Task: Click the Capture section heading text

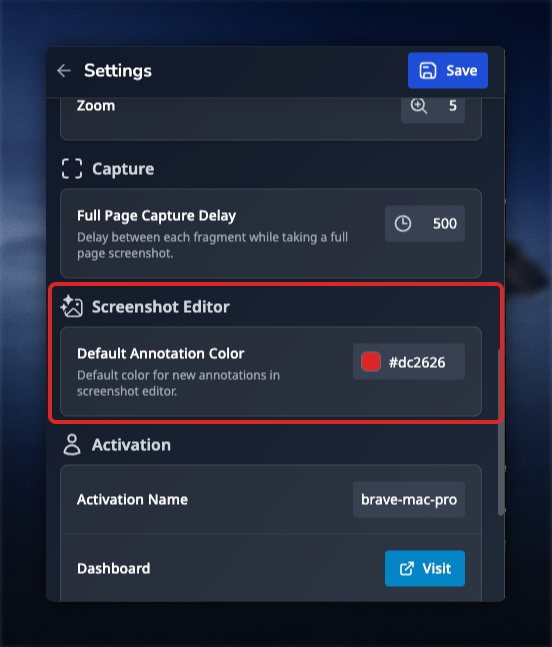Action: pyautogui.click(x=123, y=169)
